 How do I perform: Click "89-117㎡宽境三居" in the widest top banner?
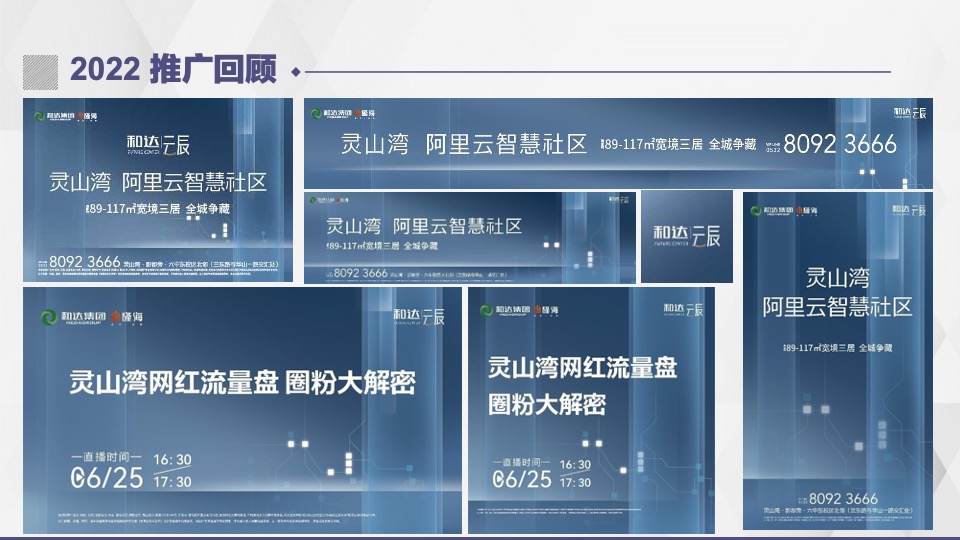point(651,144)
